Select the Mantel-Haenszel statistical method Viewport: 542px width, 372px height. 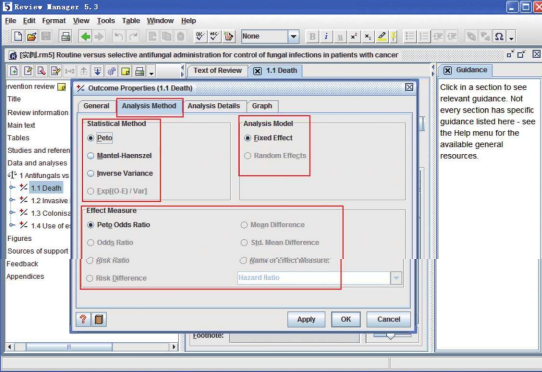tap(91, 156)
